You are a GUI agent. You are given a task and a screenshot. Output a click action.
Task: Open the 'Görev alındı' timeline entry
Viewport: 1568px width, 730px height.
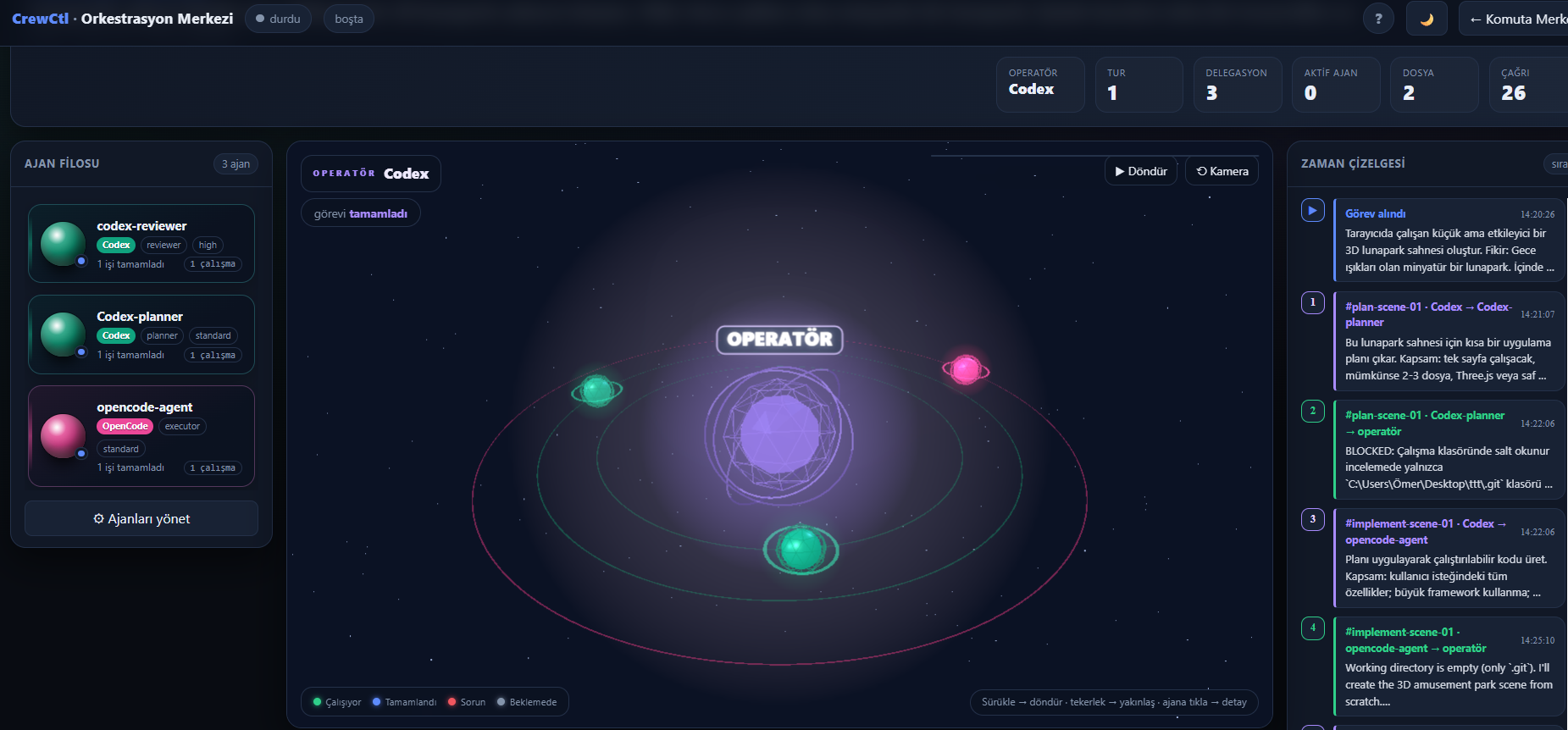[1449, 240]
